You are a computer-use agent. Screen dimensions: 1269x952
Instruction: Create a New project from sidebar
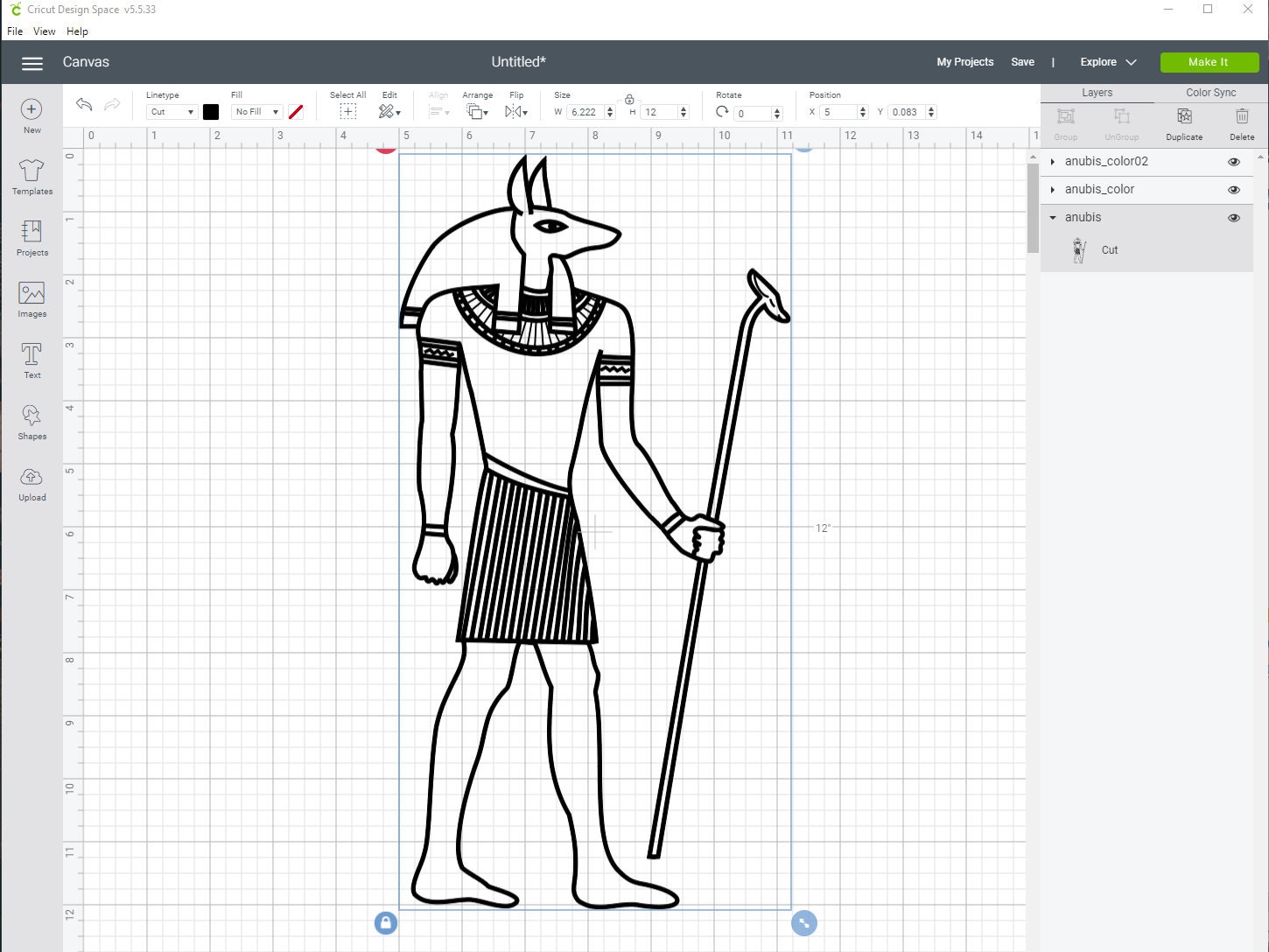click(x=32, y=115)
